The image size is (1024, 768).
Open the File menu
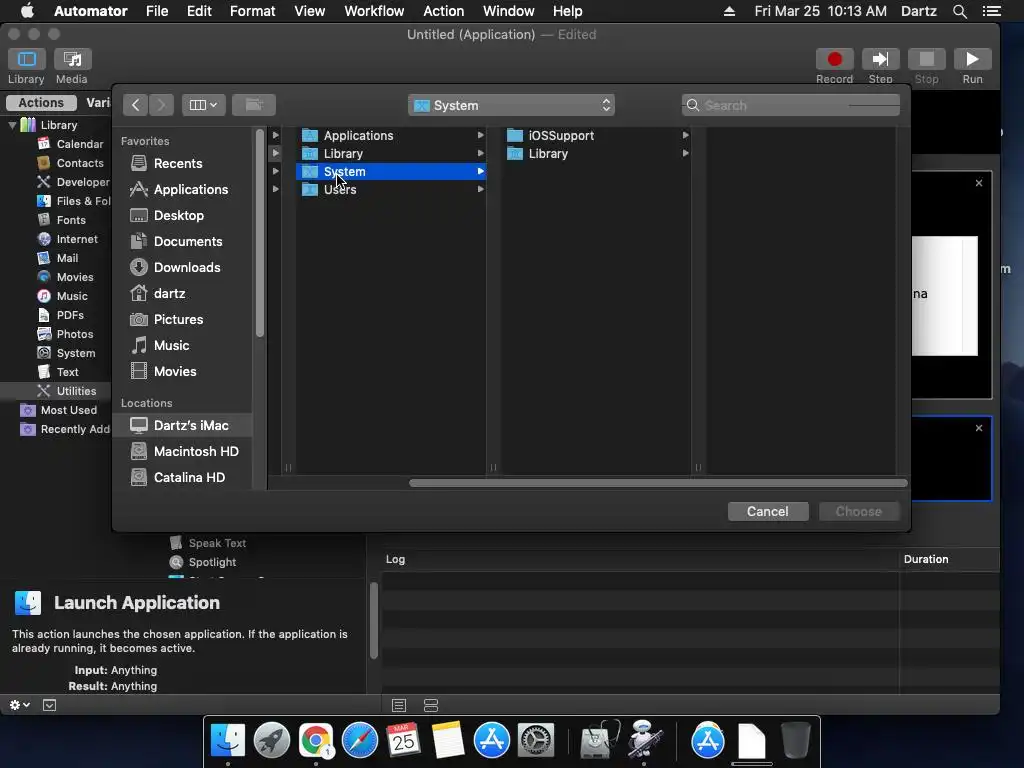point(157,11)
